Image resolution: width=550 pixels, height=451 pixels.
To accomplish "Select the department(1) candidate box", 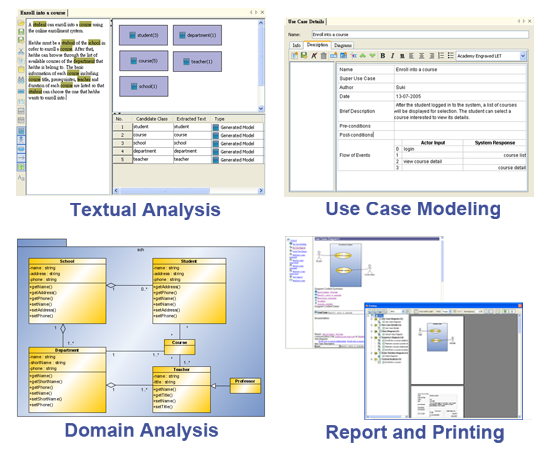I will tap(197, 35).
